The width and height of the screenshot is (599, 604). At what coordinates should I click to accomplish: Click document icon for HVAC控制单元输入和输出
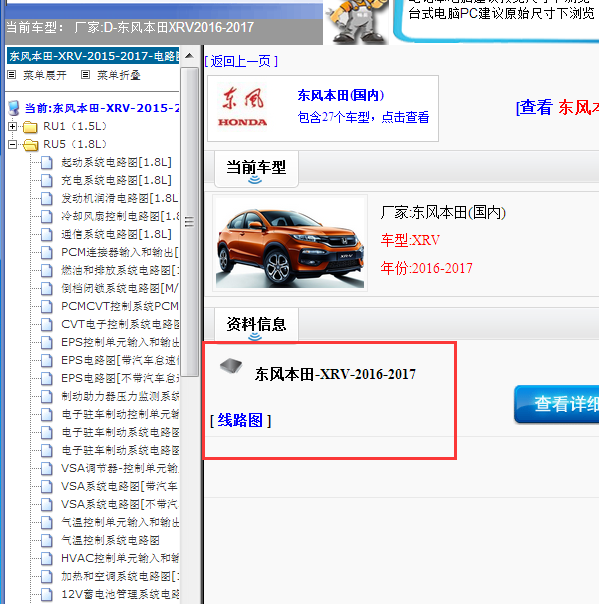tap(47, 558)
